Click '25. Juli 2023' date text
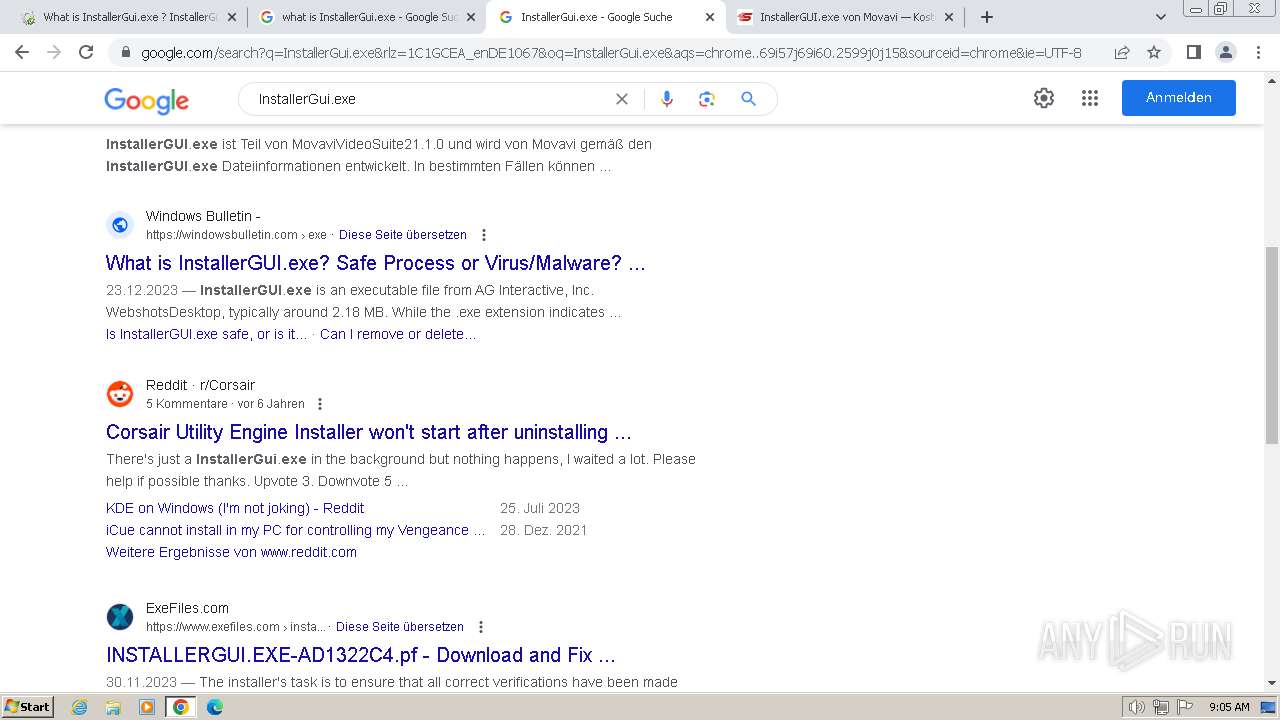This screenshot has height=720, width=1280. [540, 508]
